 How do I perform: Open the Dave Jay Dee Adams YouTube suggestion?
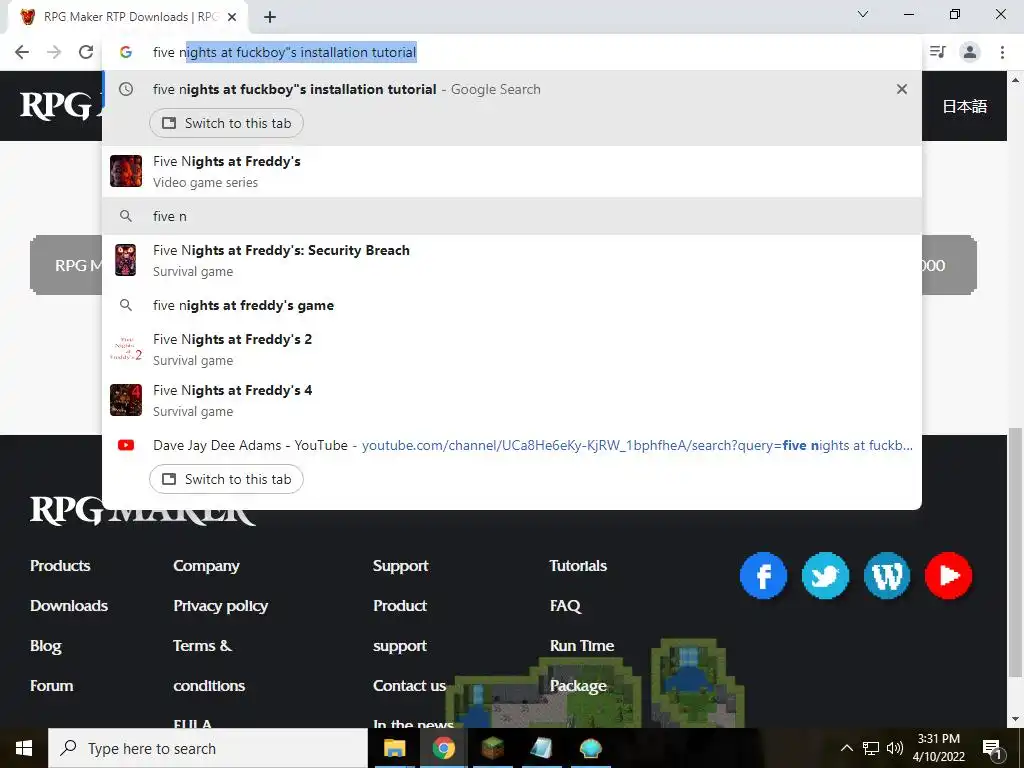click(512, 445)
